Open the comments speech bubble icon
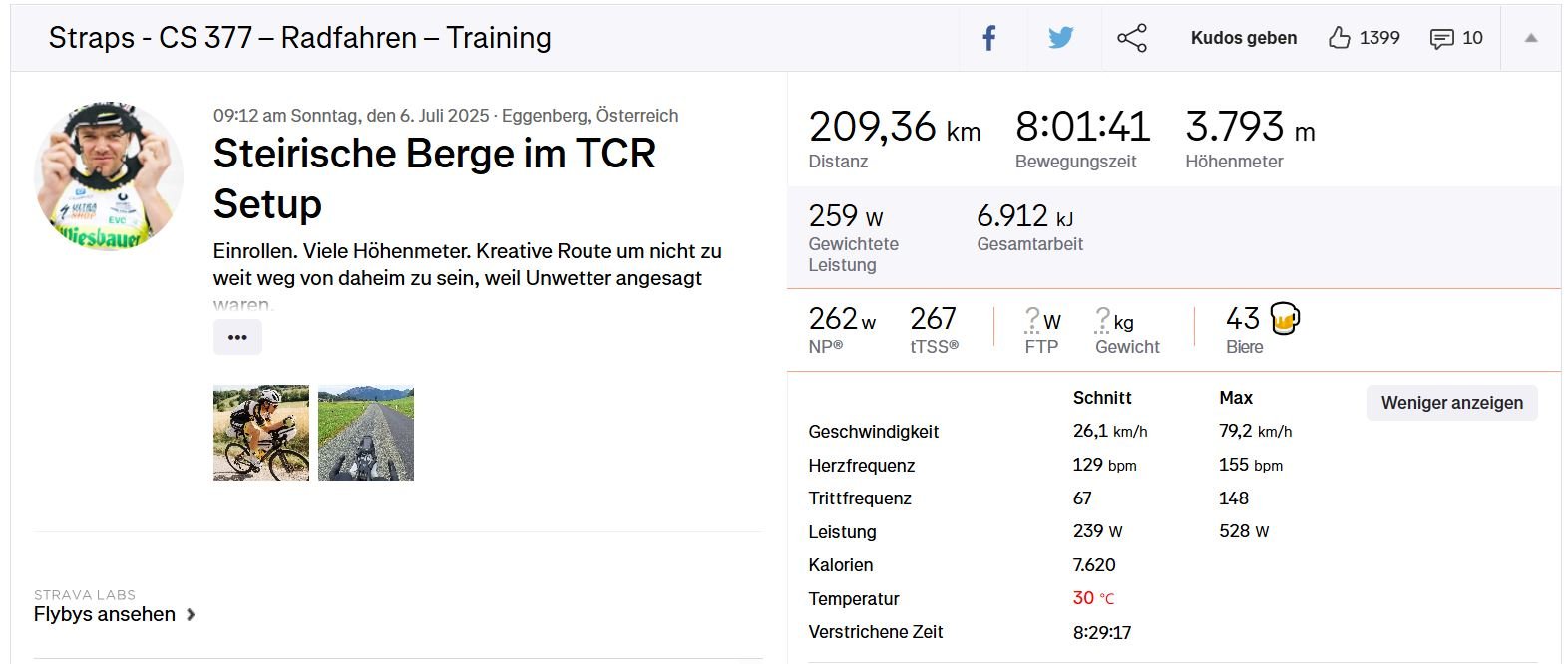 point(1441,39)
